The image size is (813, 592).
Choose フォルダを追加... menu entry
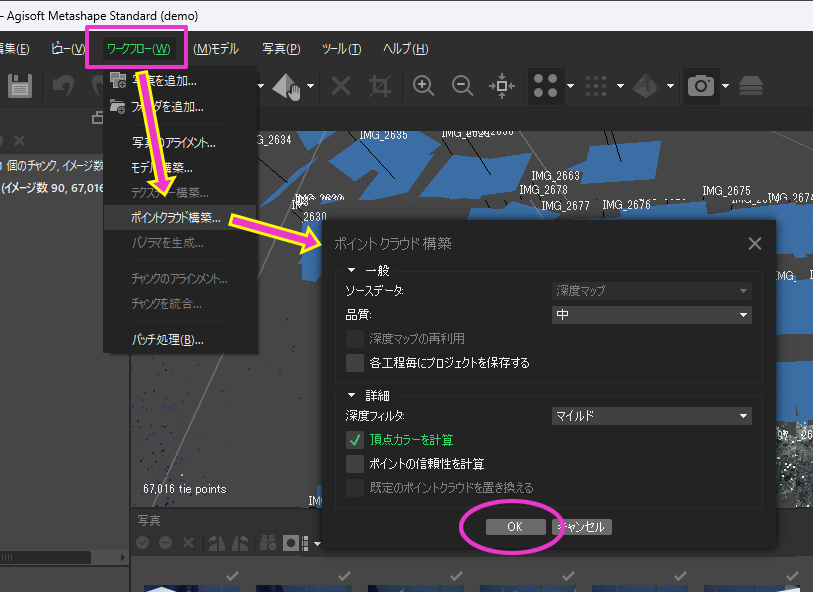click(180, 107)
